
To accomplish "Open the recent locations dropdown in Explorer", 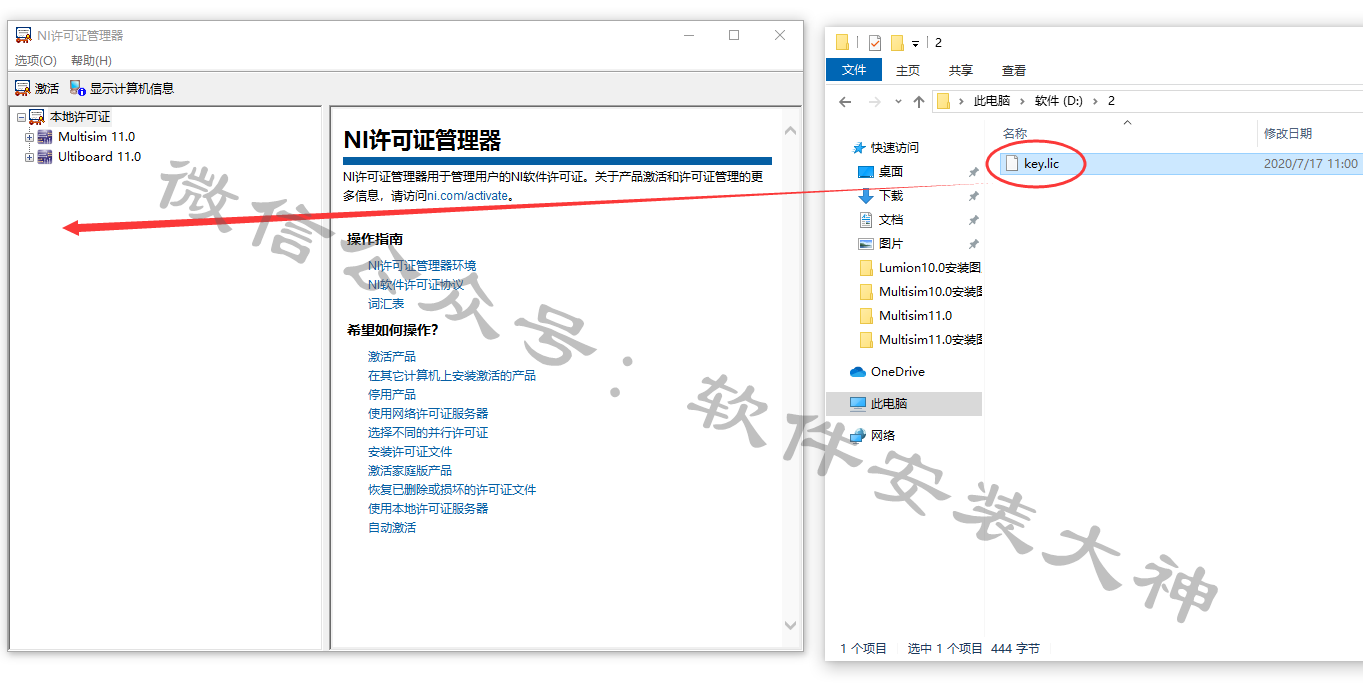I will (x=898, y=102).
